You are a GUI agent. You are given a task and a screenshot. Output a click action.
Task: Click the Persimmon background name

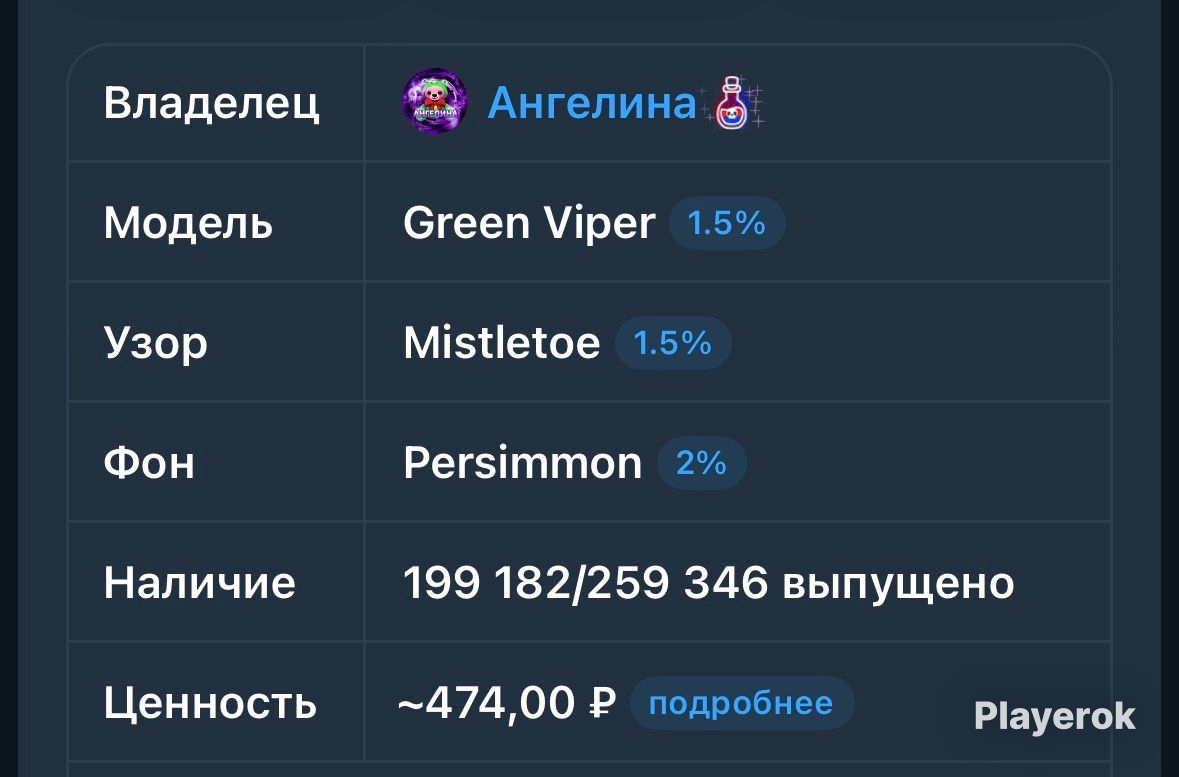click(523, 463)
